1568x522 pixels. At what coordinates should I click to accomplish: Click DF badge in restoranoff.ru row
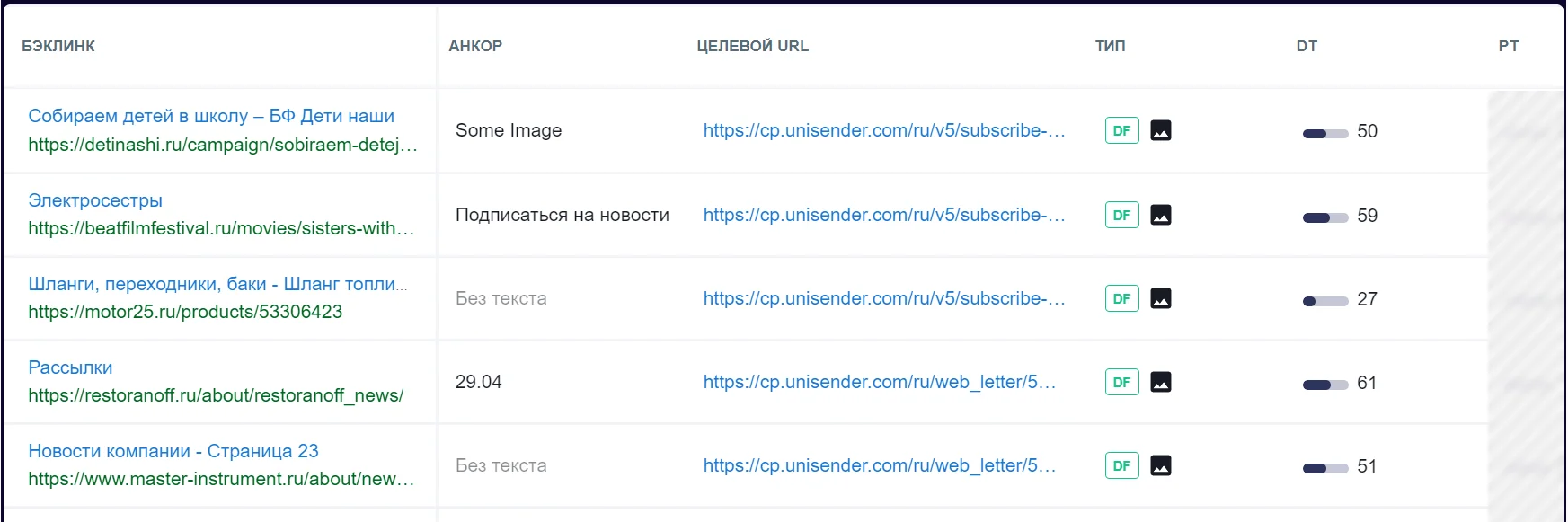point(1121,382)
